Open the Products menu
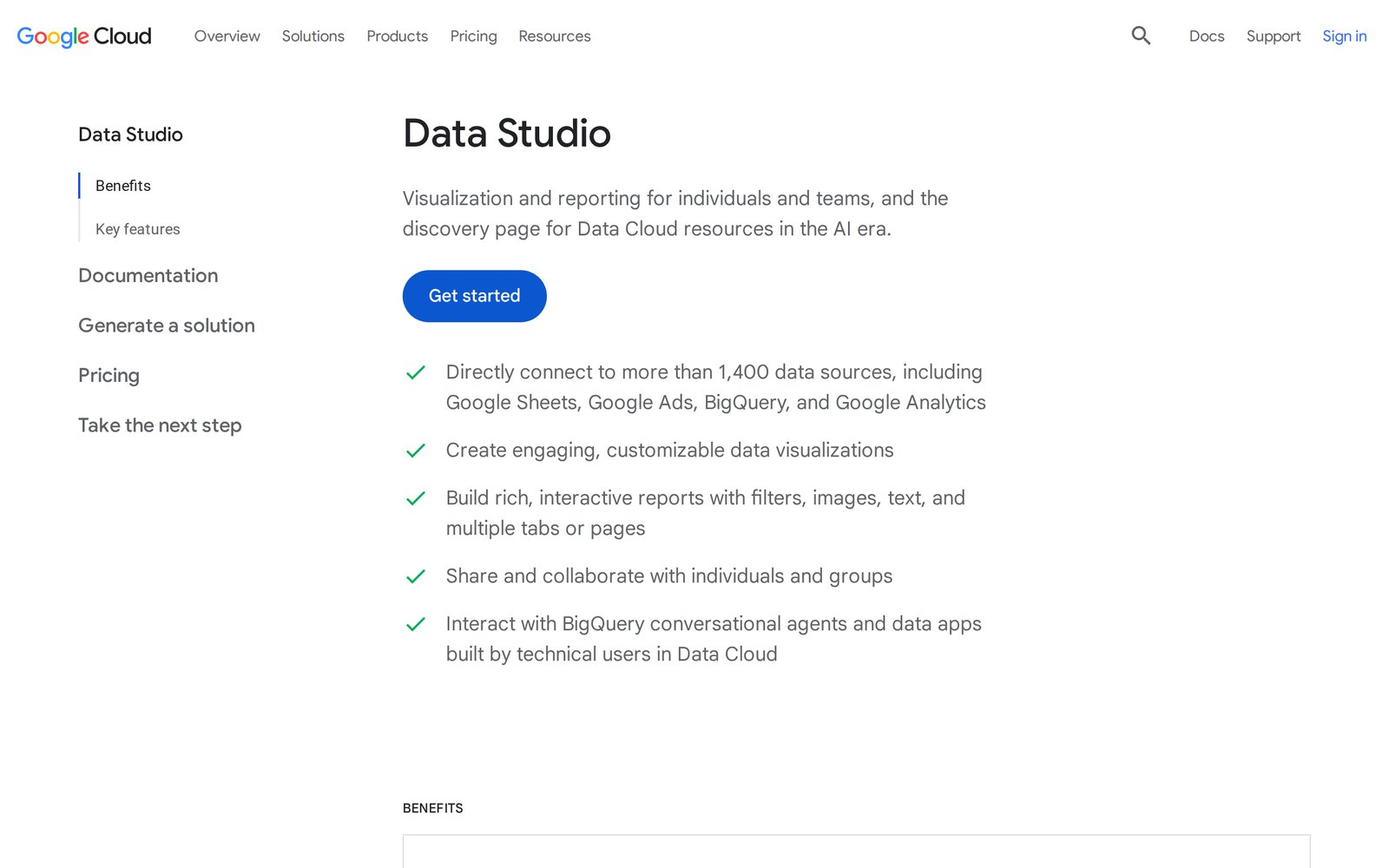The height and width of the screenshot is (868, 1389). point(397,36)
